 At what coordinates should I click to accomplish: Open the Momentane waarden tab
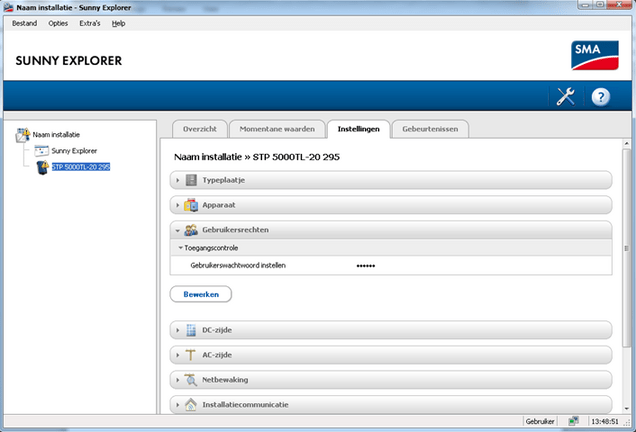tap(277, 129)
